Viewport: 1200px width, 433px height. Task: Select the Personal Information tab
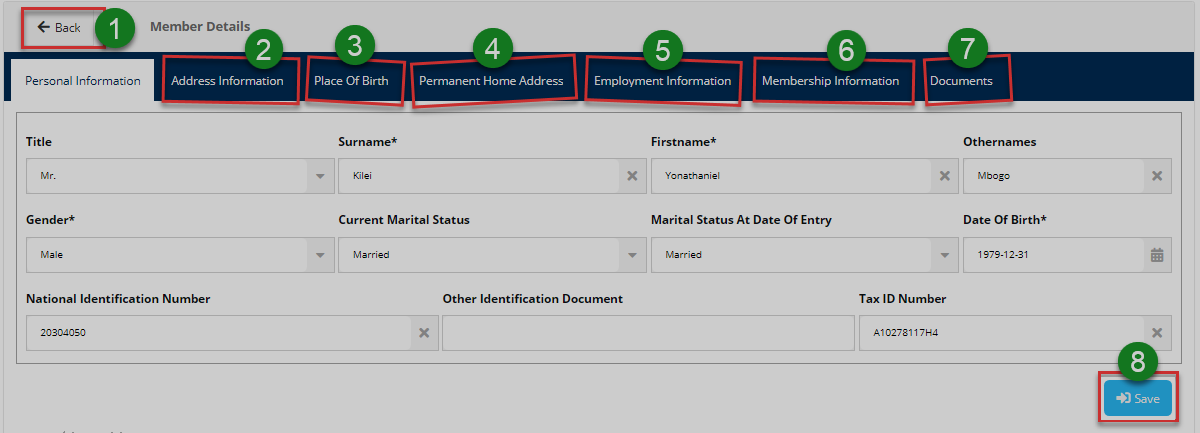82,81
